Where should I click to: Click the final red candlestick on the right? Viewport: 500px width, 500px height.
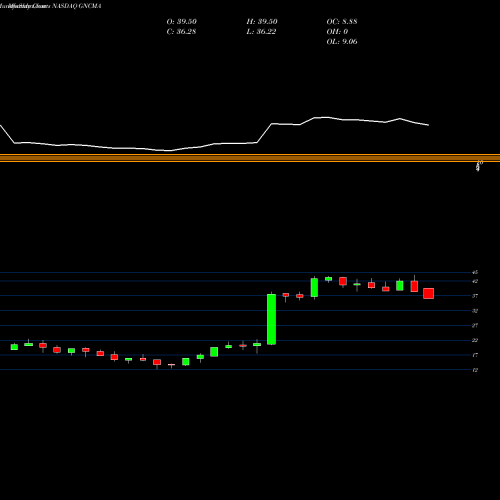(x=428, y=293)
